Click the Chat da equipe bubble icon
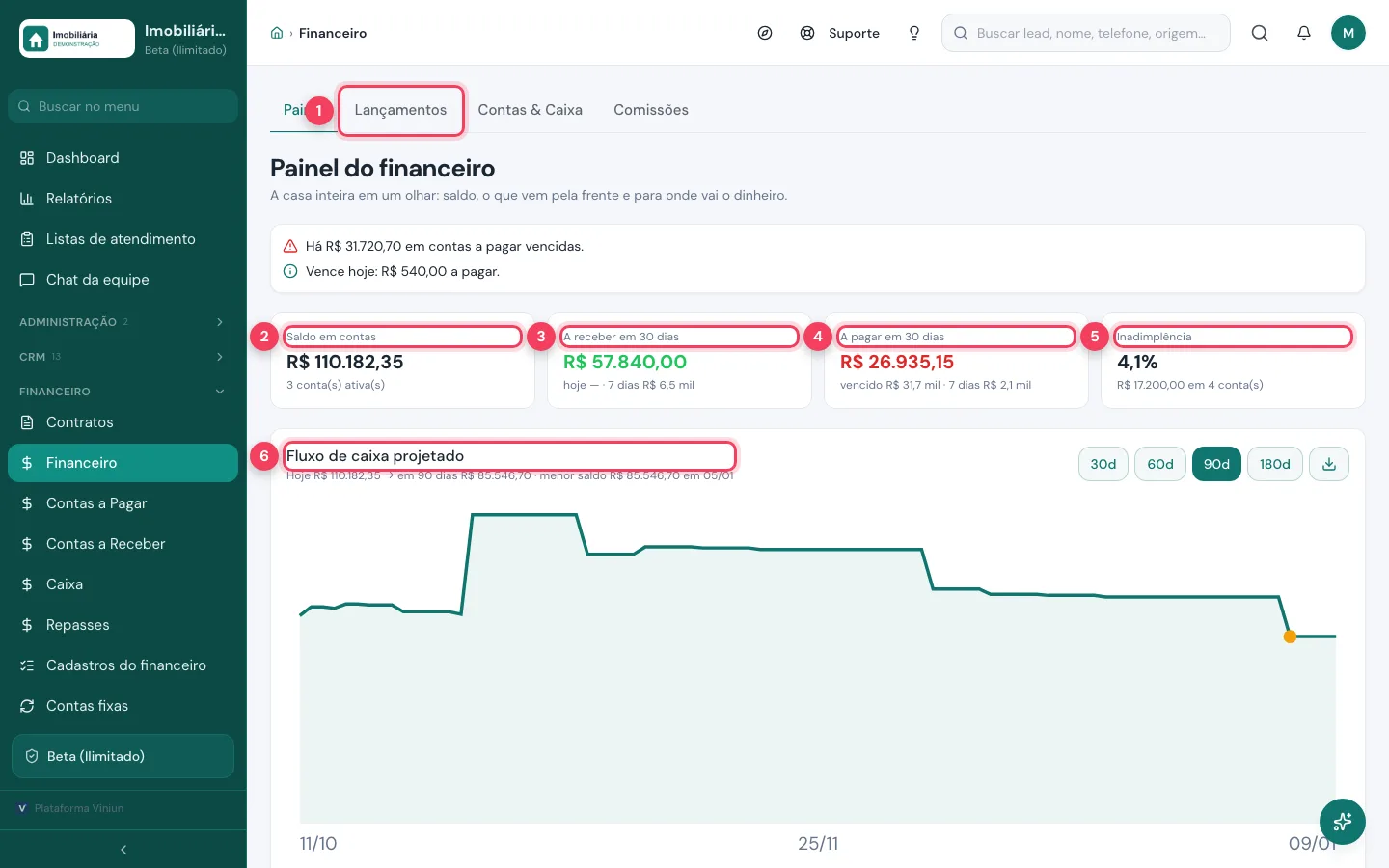This screenshot has width=1389, height=868. tap(27, 280)
